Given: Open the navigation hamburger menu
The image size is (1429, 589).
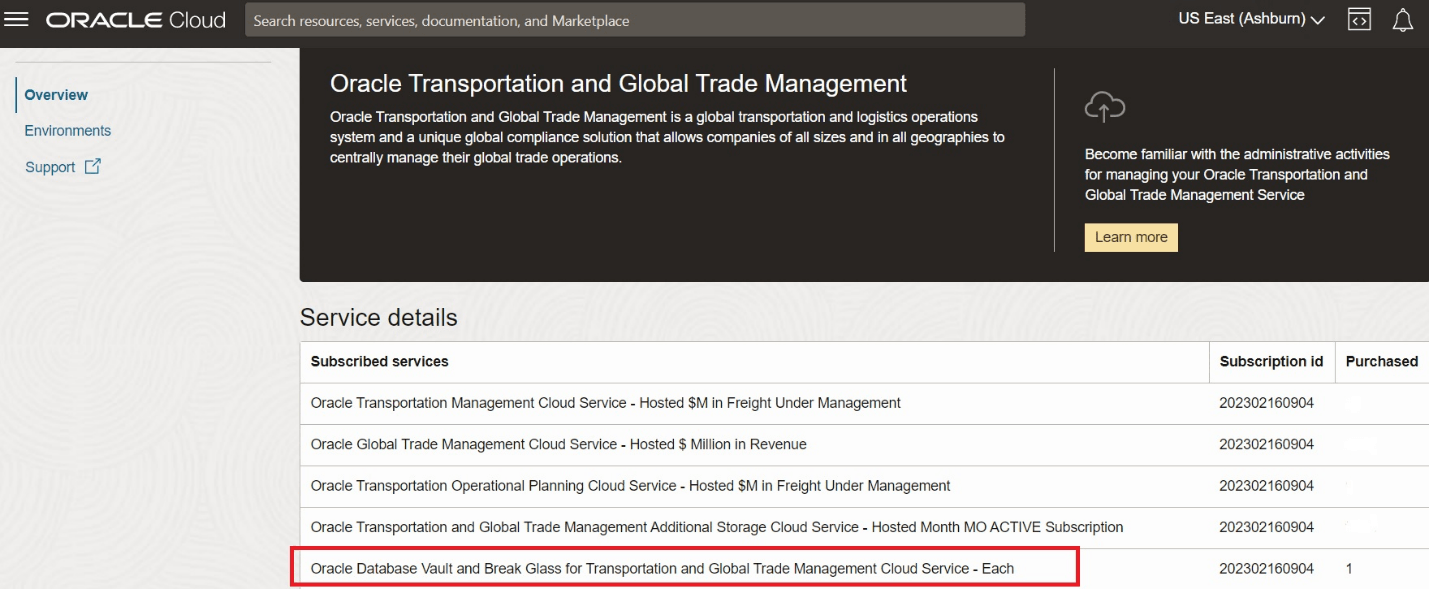Looking at the screenshot, I should point(18,18).
